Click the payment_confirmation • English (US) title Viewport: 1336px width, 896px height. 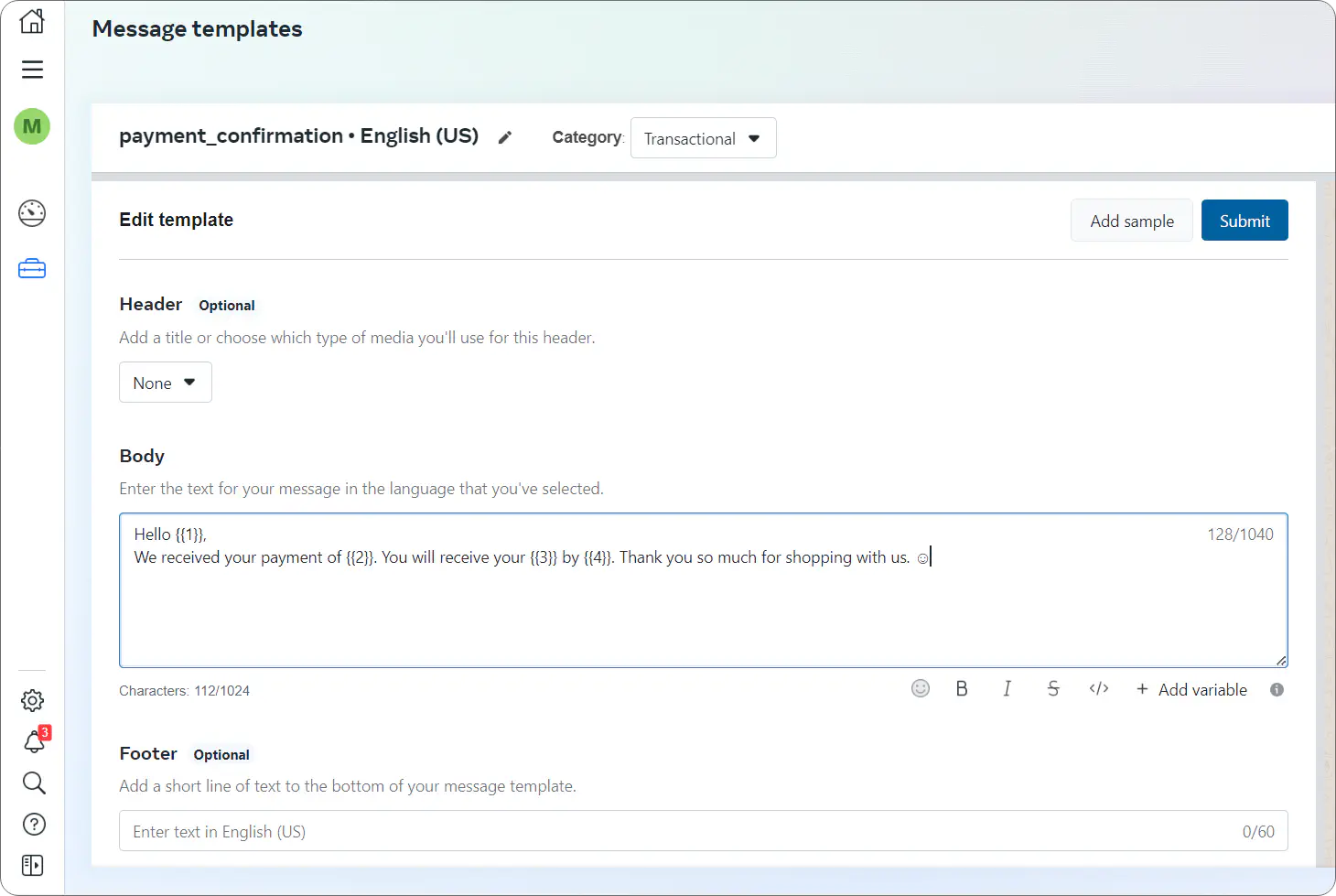point(299,136)
